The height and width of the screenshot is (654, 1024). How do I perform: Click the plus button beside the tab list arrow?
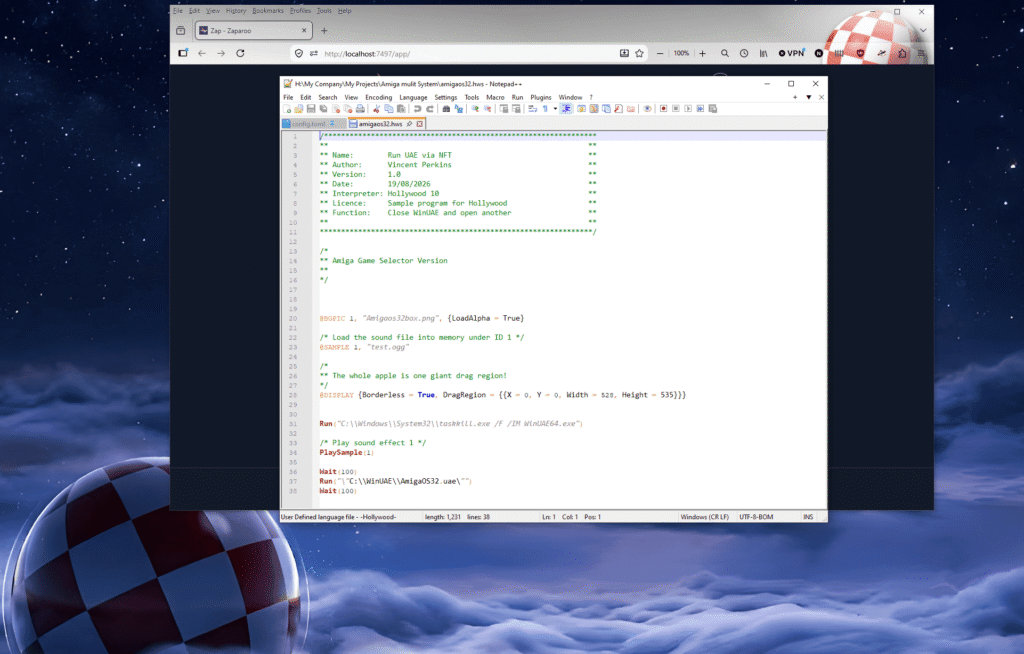click(795, 97)
